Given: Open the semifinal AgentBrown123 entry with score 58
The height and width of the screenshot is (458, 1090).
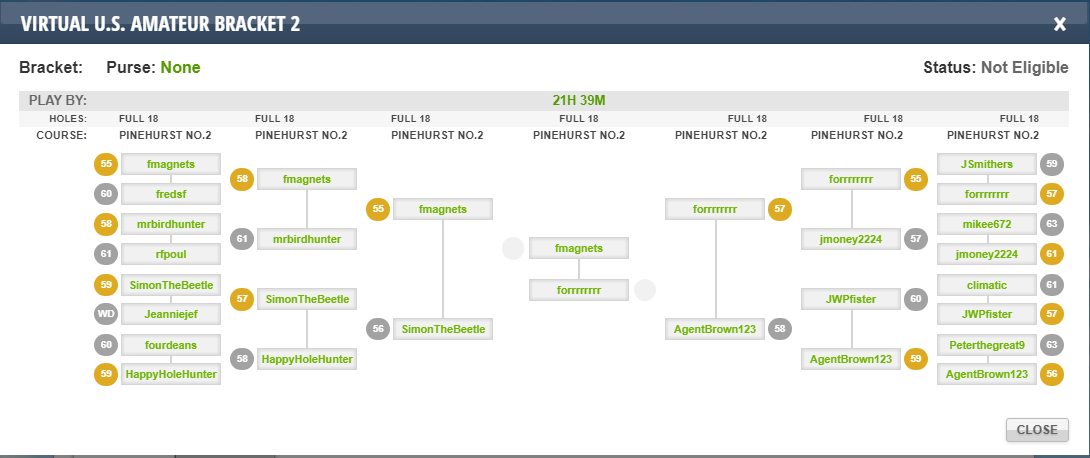Looking at the screenshot, I should pyautogui.click(x=715, y=329).
